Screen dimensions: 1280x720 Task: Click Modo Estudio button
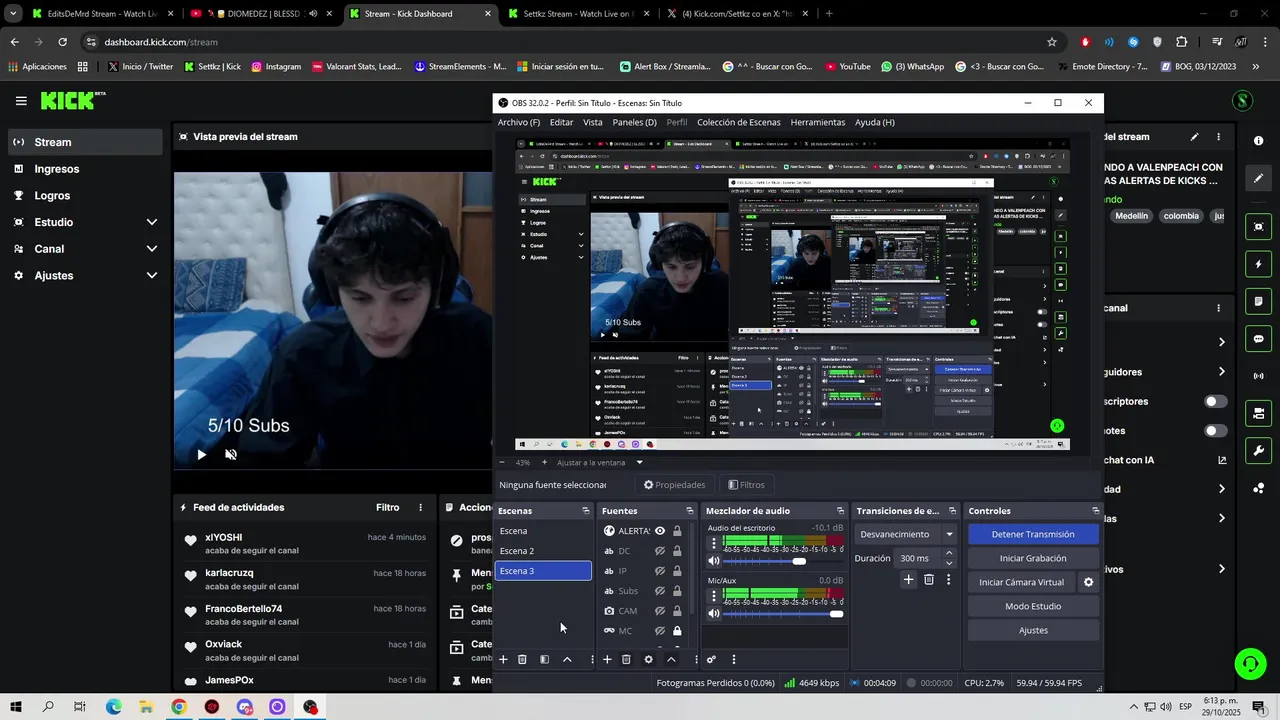click(1033, 606)
